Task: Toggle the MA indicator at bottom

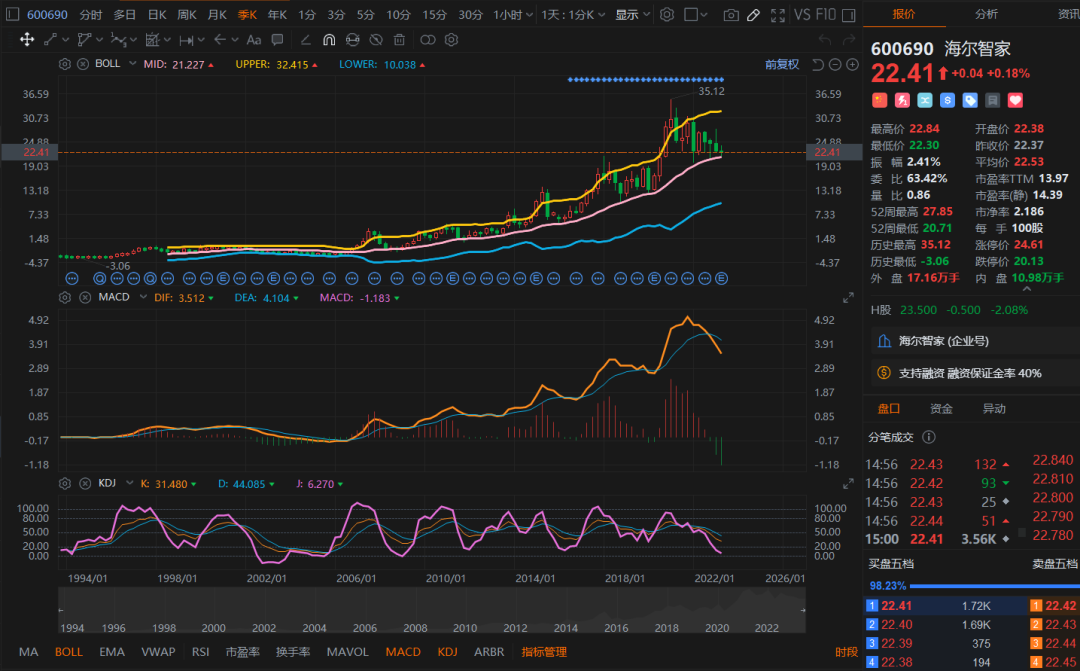Action: 28,652
